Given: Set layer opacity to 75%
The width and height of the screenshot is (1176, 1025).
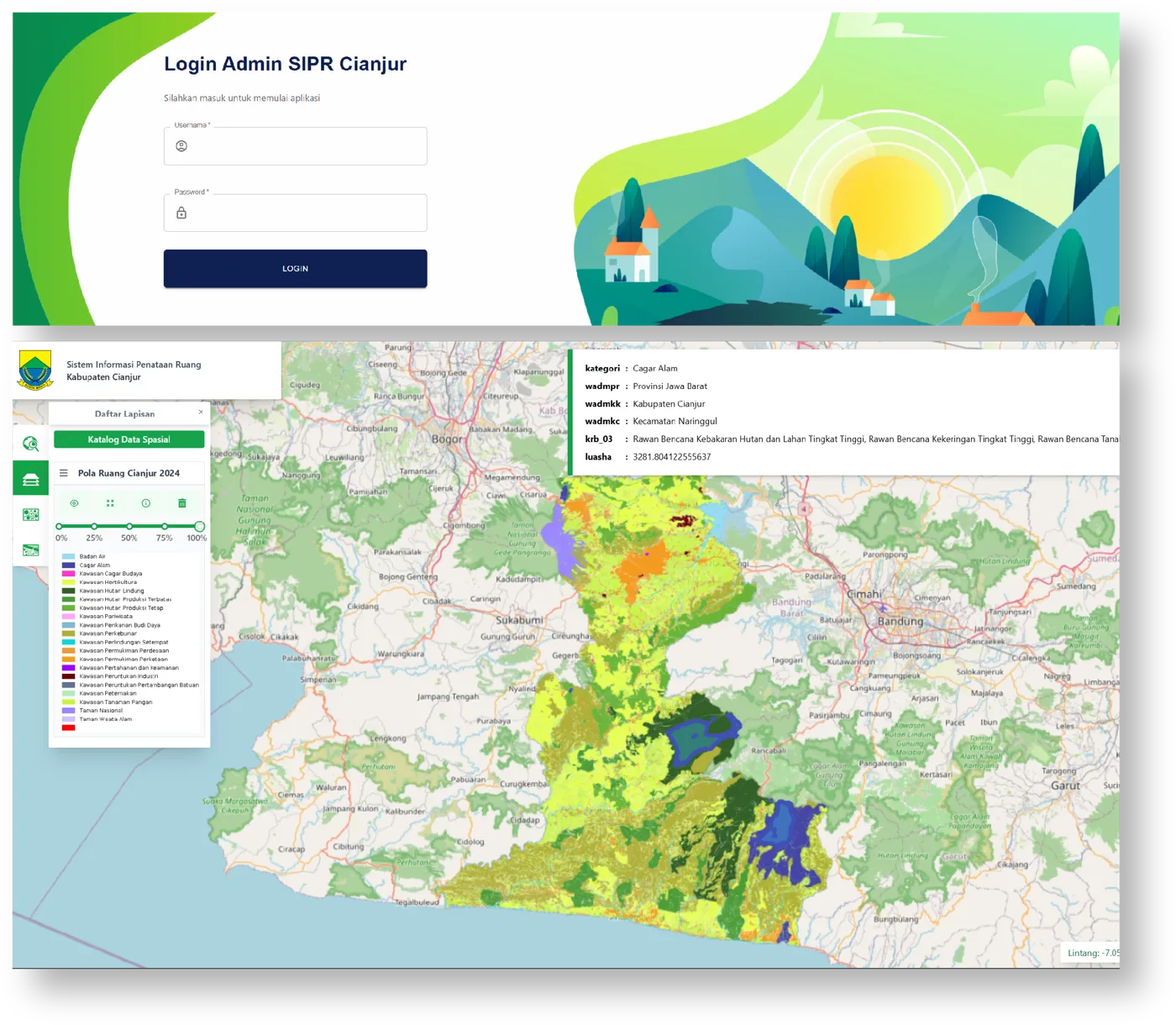Looking at the screenshot, I should point(165,527).
